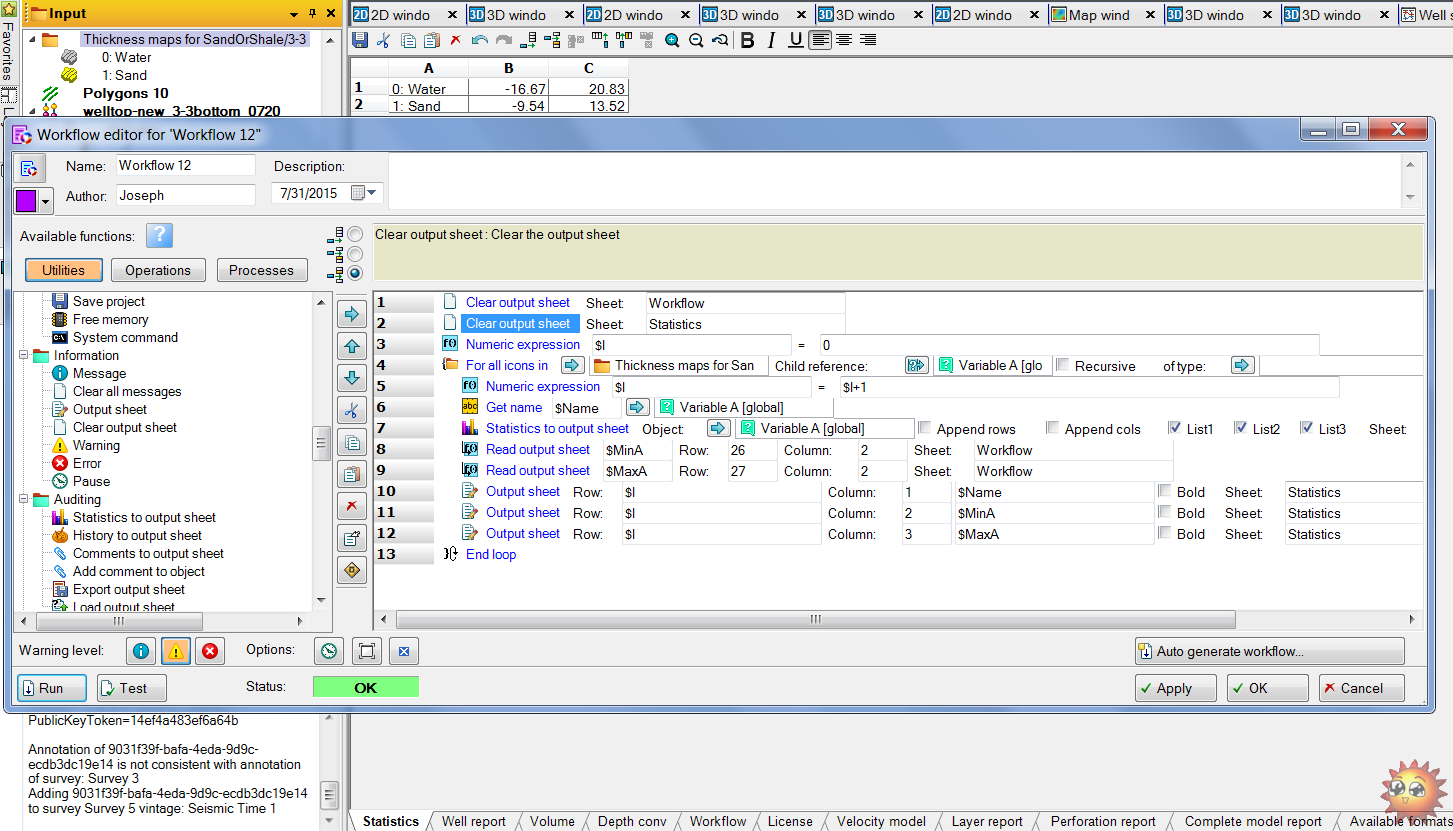The height and width of the screenshot is (831, 1453).
Task: Switch to the Utilities functions tab
Action: click(63, 270)
